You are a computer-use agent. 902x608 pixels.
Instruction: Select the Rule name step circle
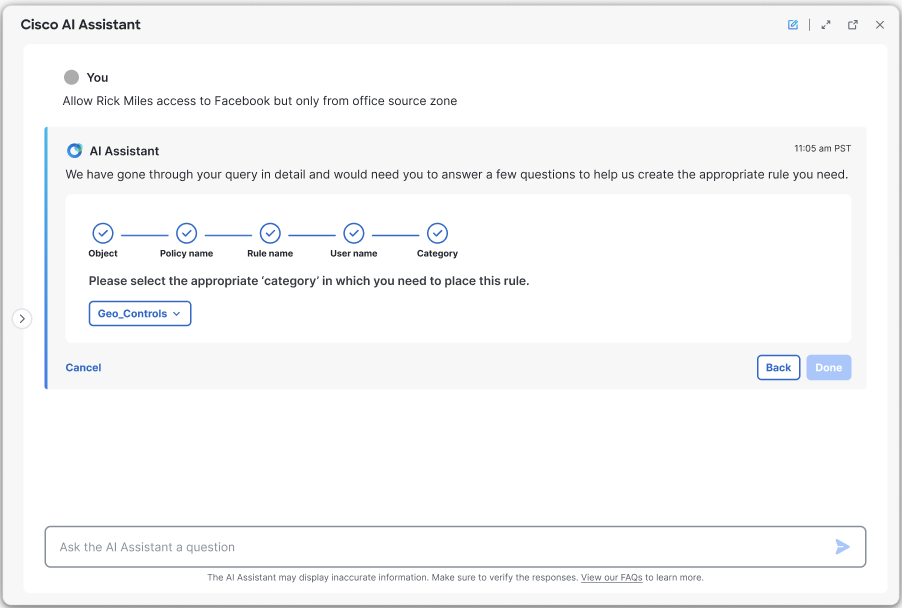(270, 233)
